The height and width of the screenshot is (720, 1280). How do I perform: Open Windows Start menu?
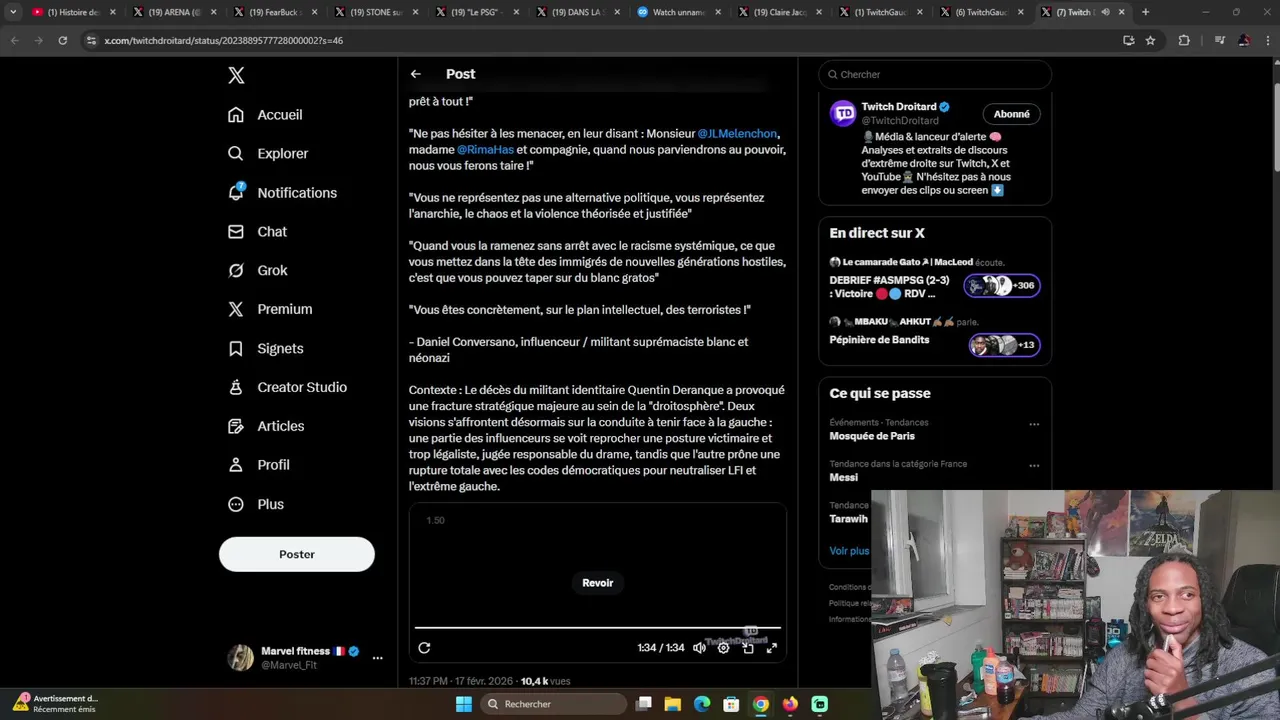click(x=464, y=704)
